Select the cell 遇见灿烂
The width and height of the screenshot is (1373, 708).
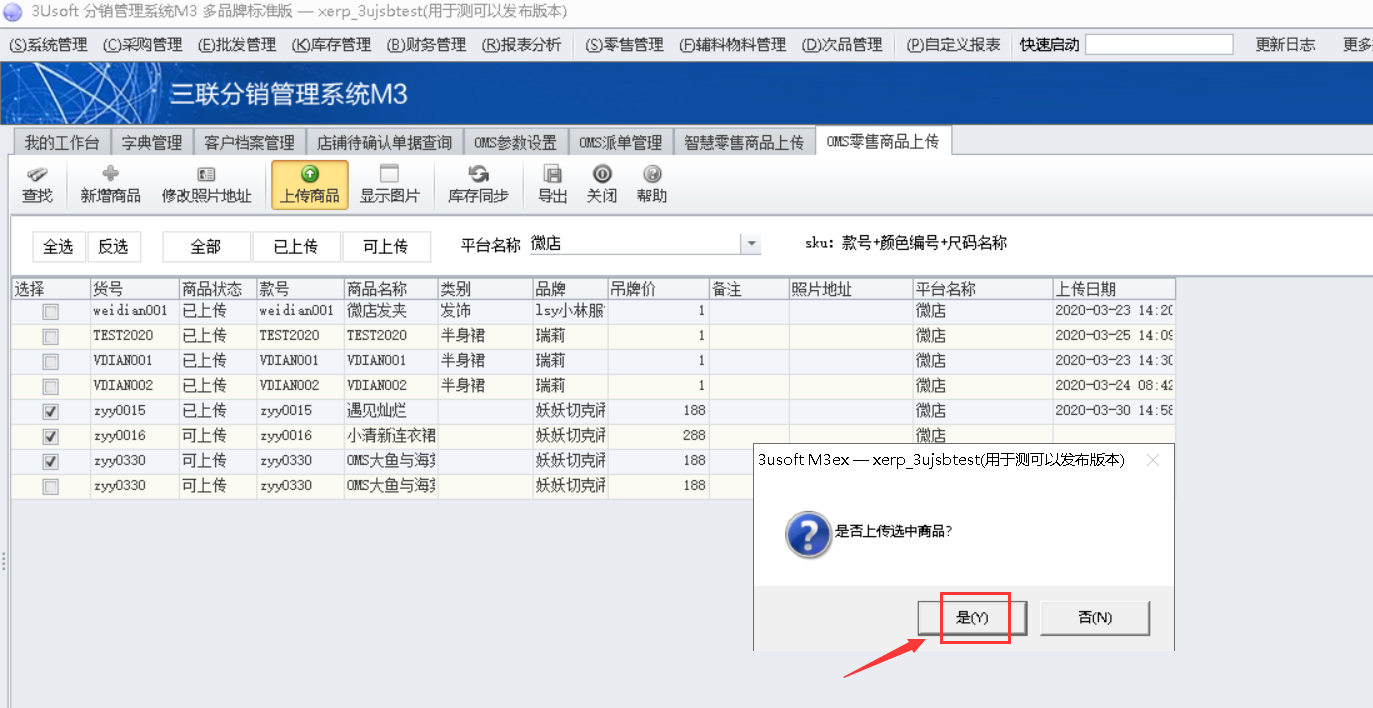tap(391, 411)
